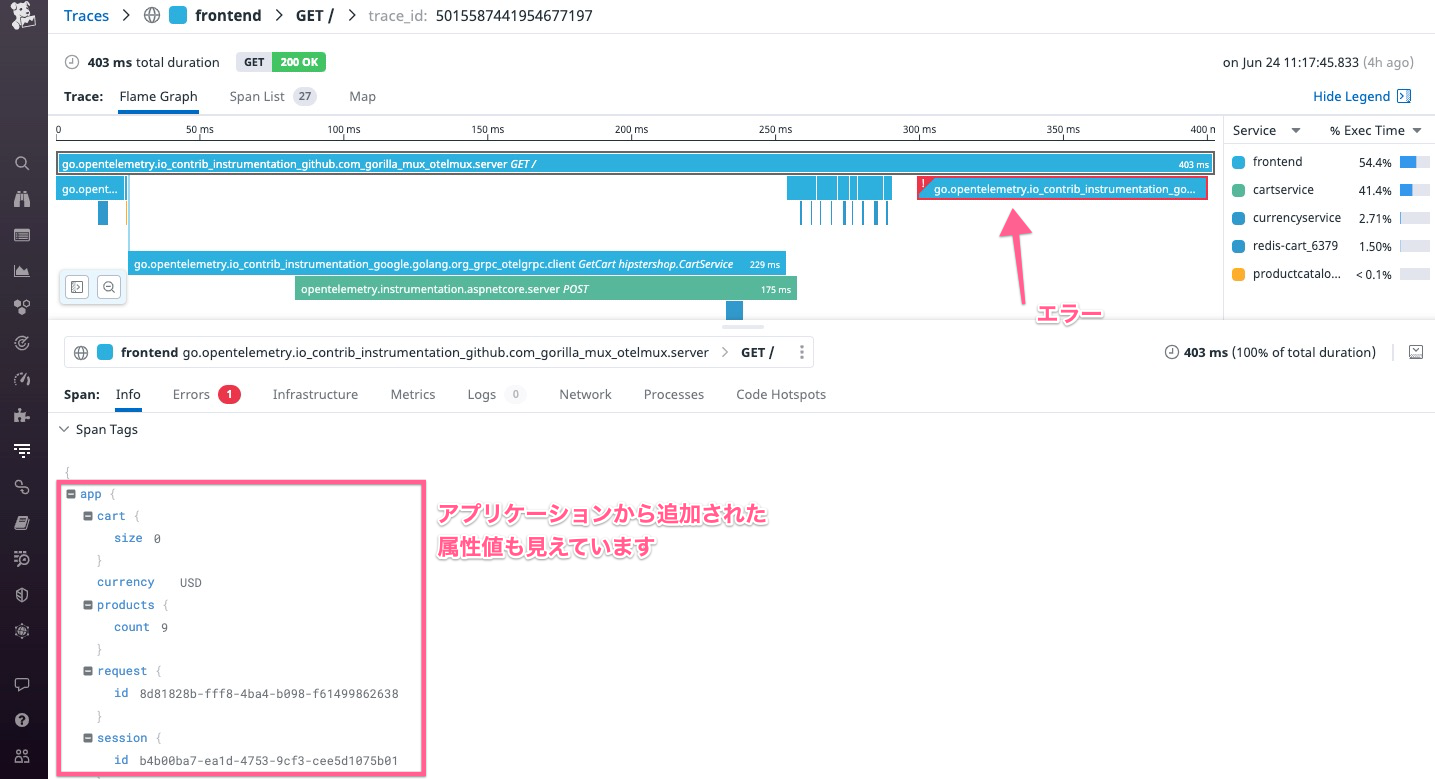
Task: Click the globe icon in the top breadcrumb
Action: coord(152,16)
